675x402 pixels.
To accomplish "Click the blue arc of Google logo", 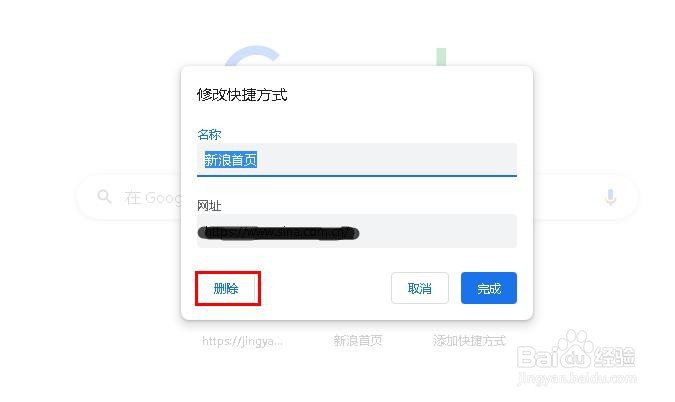I will point(252,56).
